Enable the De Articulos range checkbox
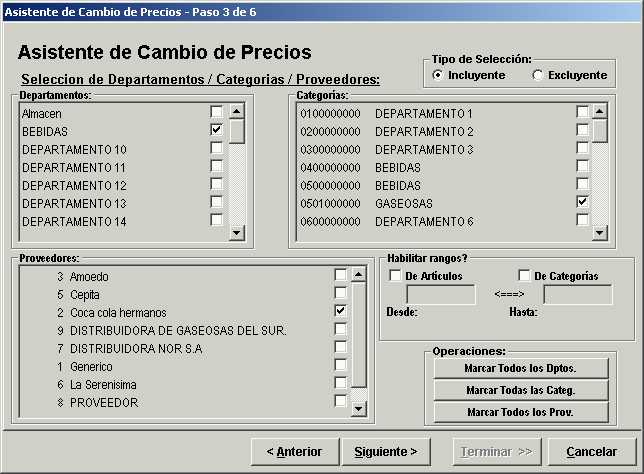Image resolution: width=644 pixels, height=474 pixels. (x=396, y=276)
